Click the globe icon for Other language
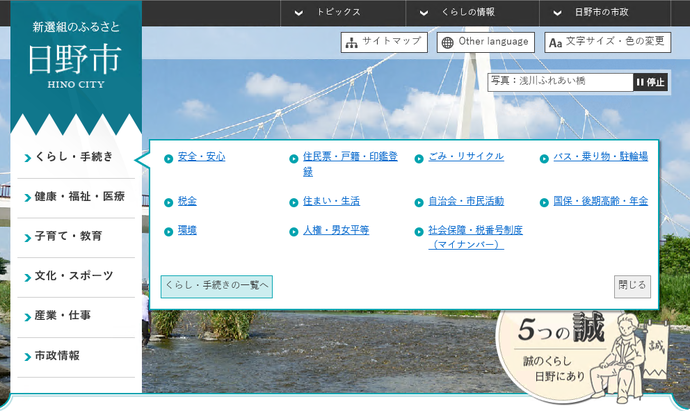 [x=447, y=42]
